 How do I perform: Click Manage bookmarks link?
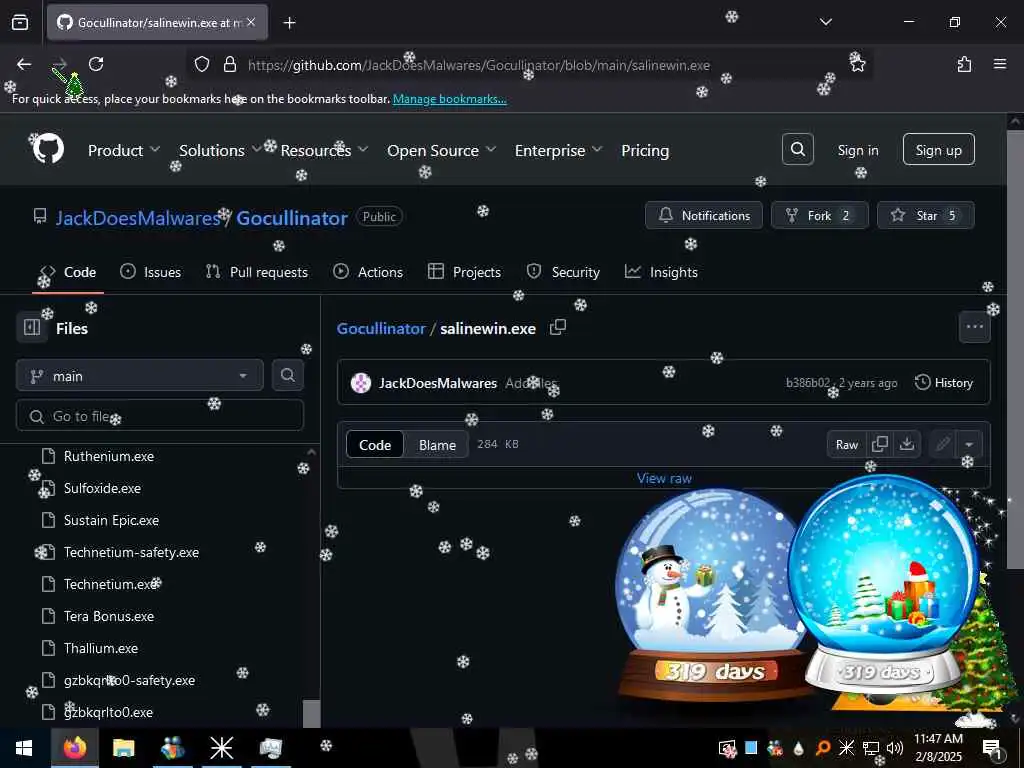[449, 99]
